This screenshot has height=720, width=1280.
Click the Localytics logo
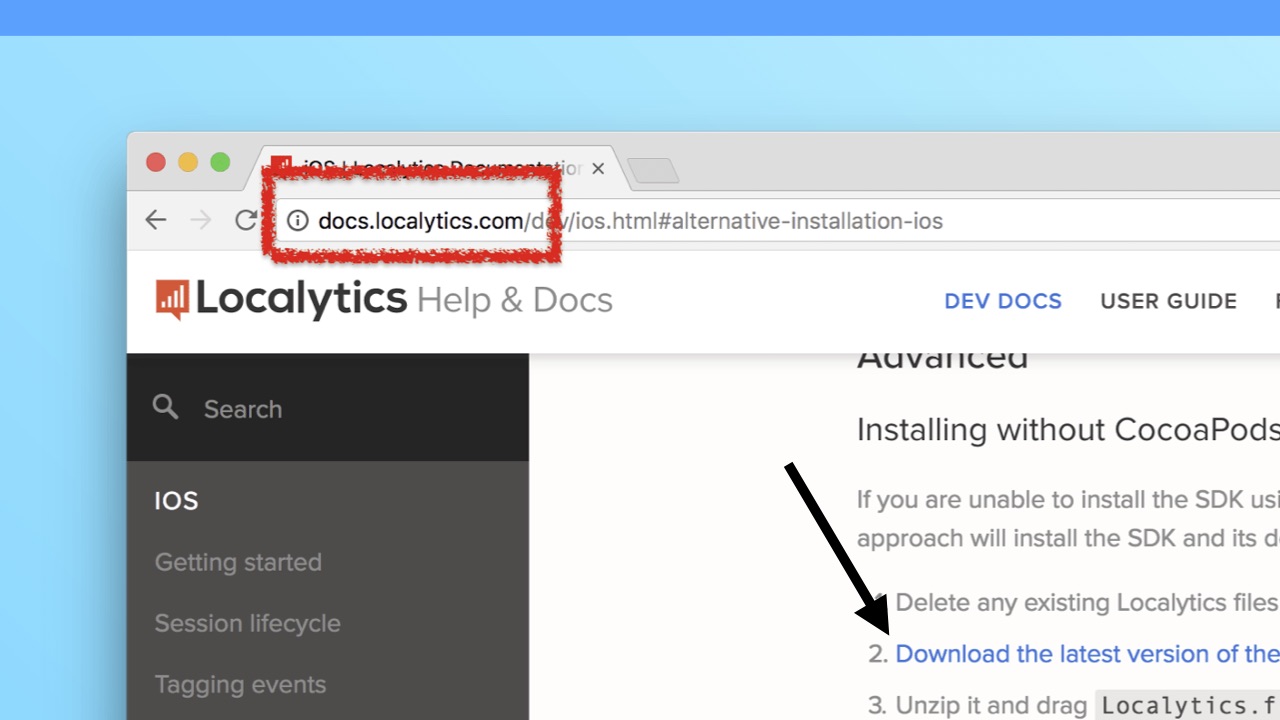pyautogui.click(x=282, y=299)
